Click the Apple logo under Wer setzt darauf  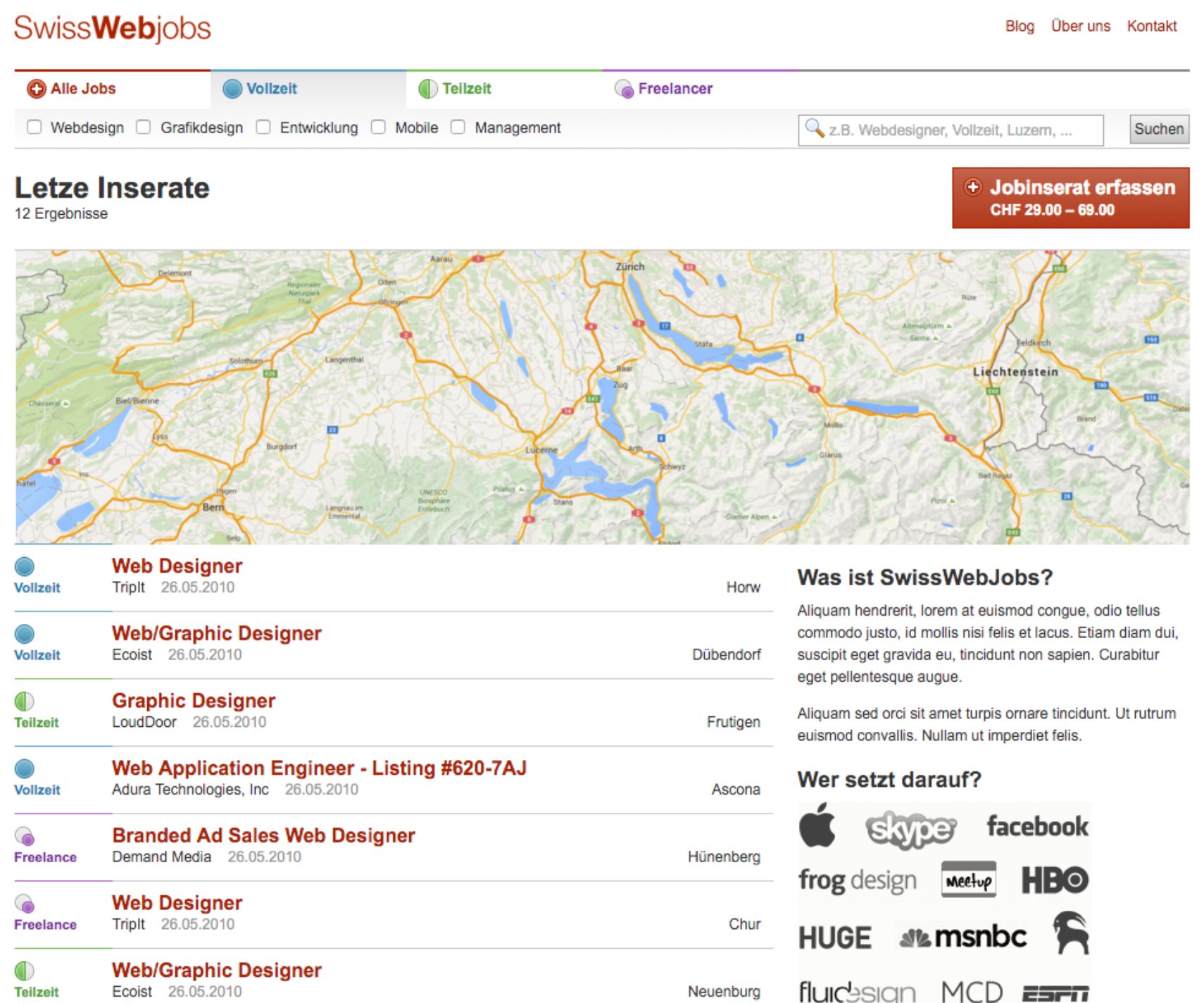818,826
